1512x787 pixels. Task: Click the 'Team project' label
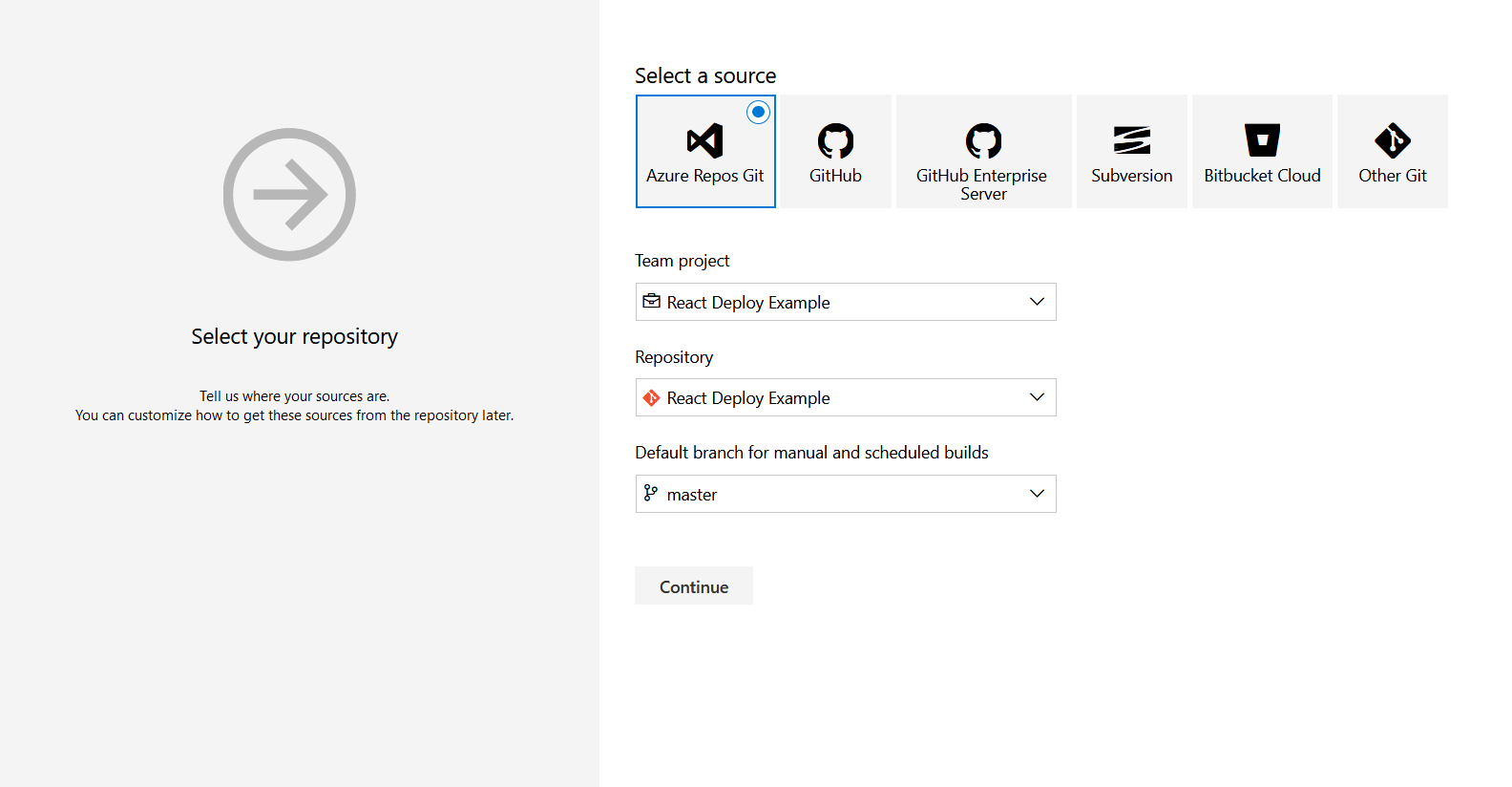[x=682, y=261]
